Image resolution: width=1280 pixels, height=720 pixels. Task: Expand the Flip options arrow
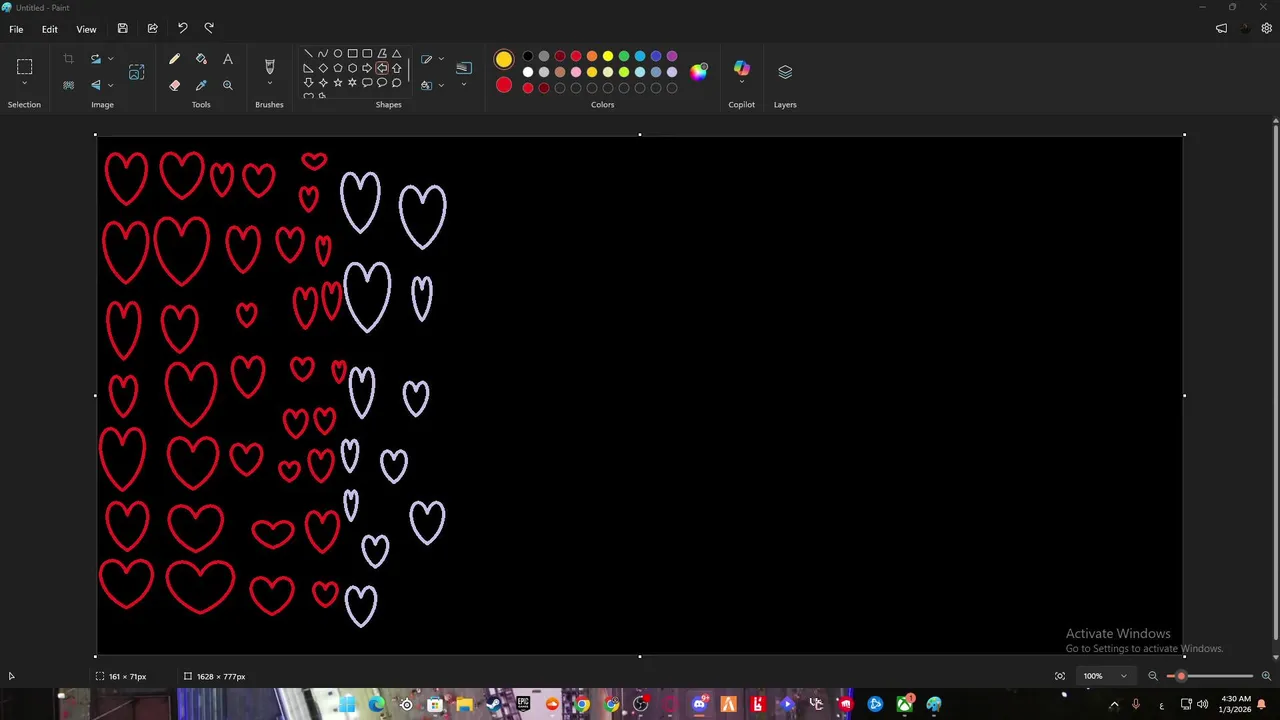pos(110,86)
